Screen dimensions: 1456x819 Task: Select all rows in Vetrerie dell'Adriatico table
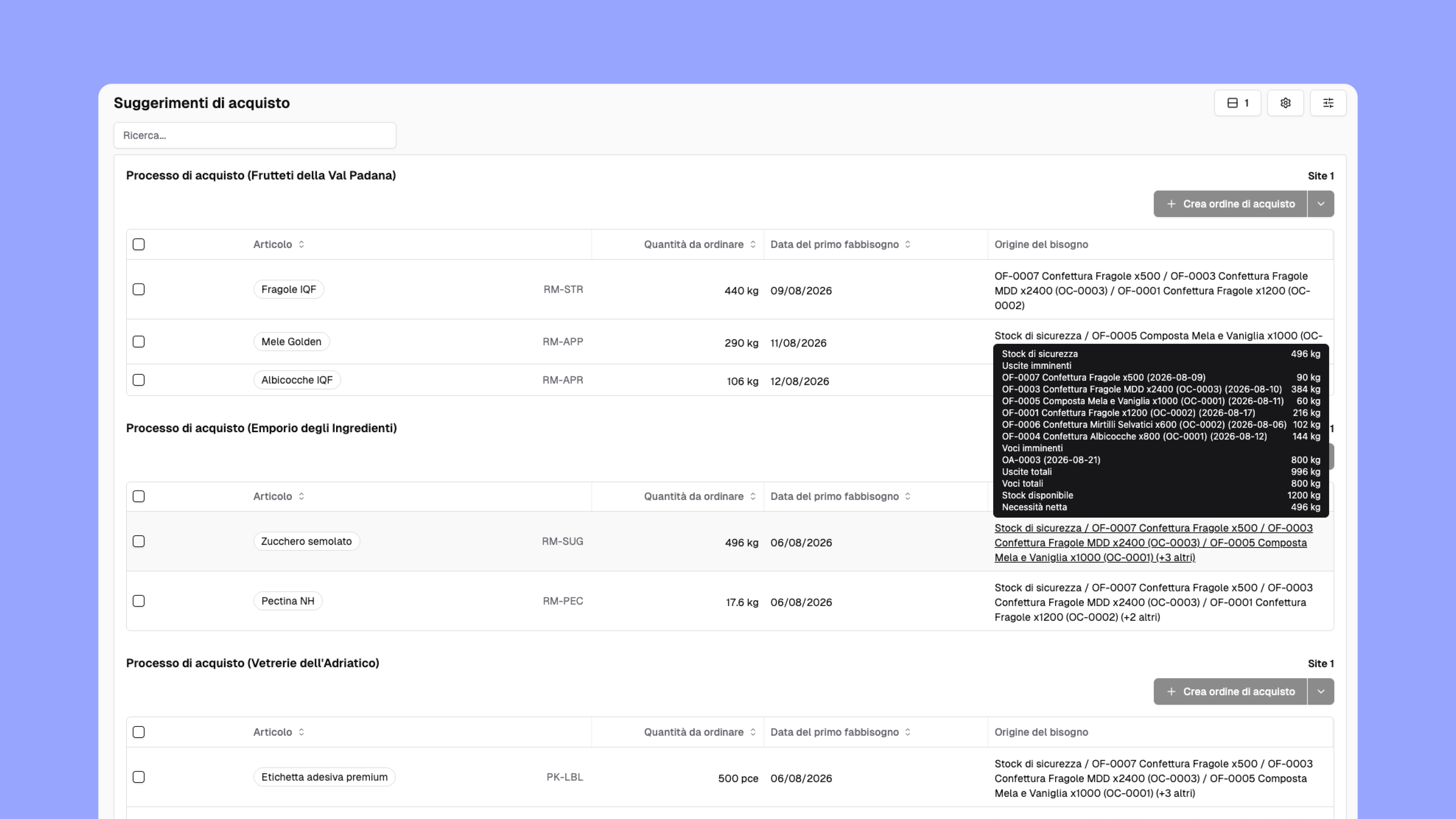pyautogui.click(x=139, y=732)
